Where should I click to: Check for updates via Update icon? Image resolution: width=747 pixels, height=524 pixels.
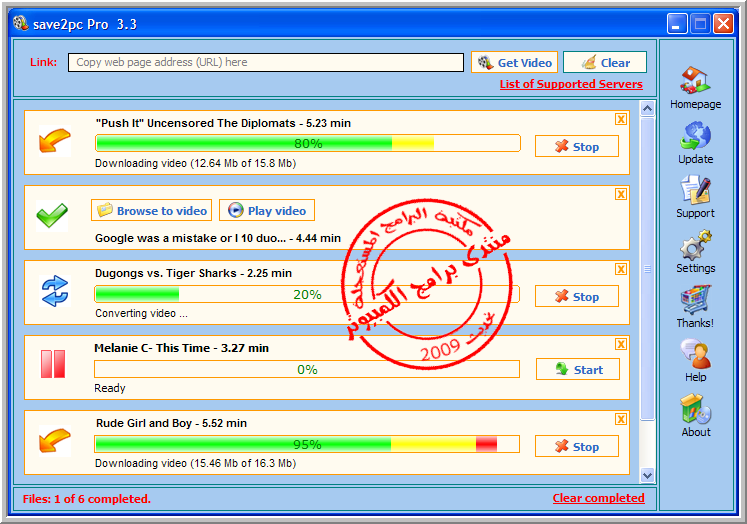695,136
